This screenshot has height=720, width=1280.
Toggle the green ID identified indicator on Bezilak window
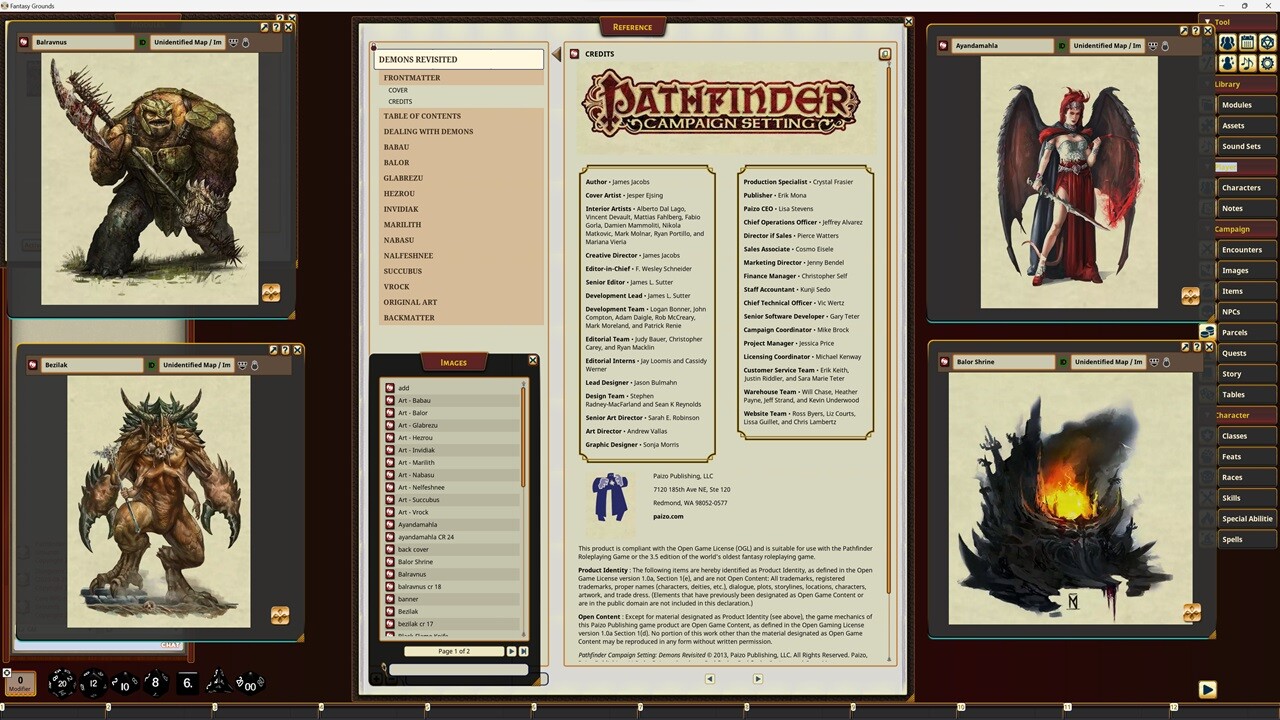pos(151,365)
